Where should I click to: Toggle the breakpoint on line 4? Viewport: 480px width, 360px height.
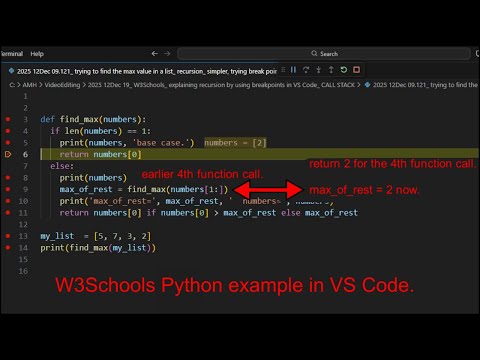(x=8, y=131)
